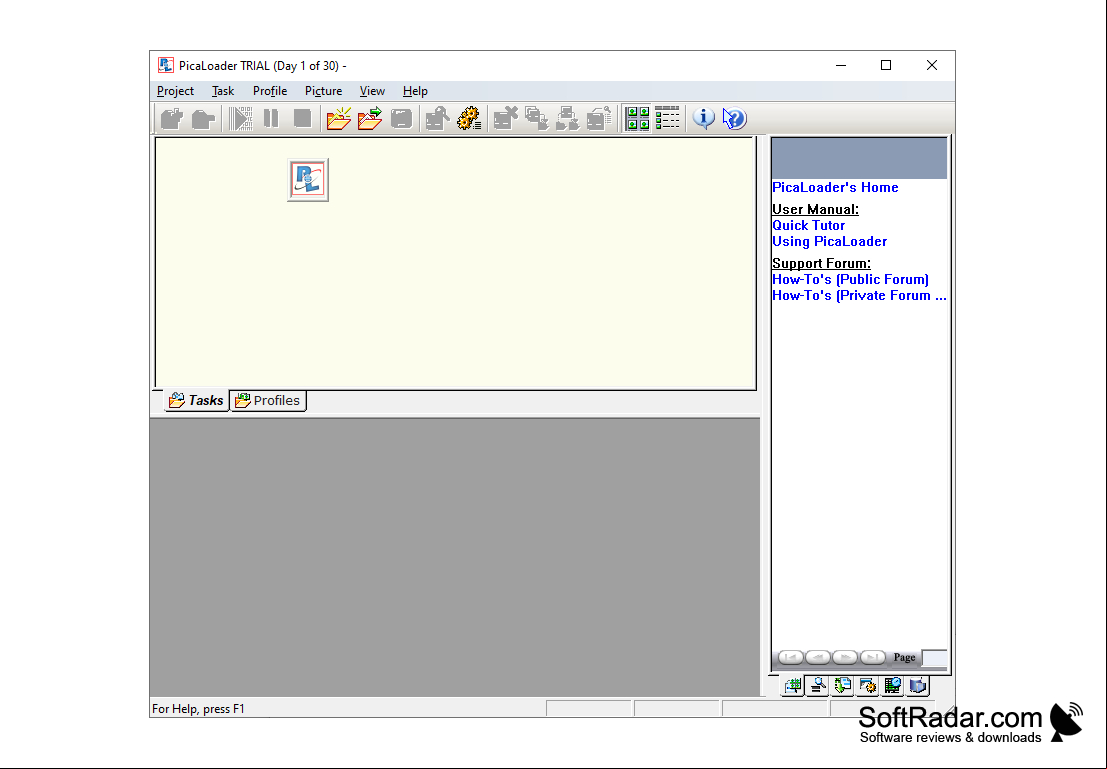Open the How-To's (Public Forum) link
Image resolution: width=1107 pixels, height=769 pixels.
(851, 280)
